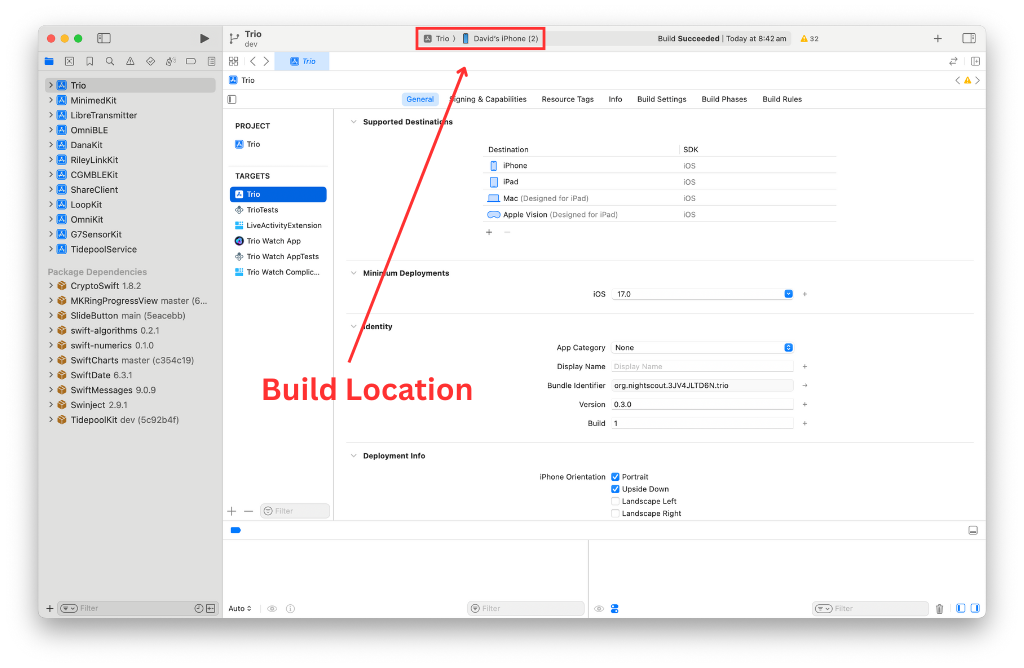Screen dimensions: 1024x668
Task: Open the related items grid menu
Action: 233,61
